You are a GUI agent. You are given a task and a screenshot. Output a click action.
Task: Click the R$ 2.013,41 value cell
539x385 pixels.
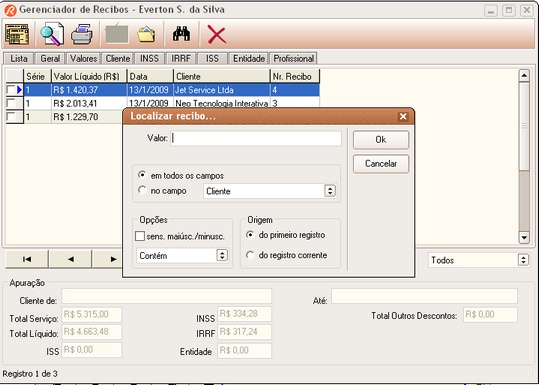(x=89, y=103)
